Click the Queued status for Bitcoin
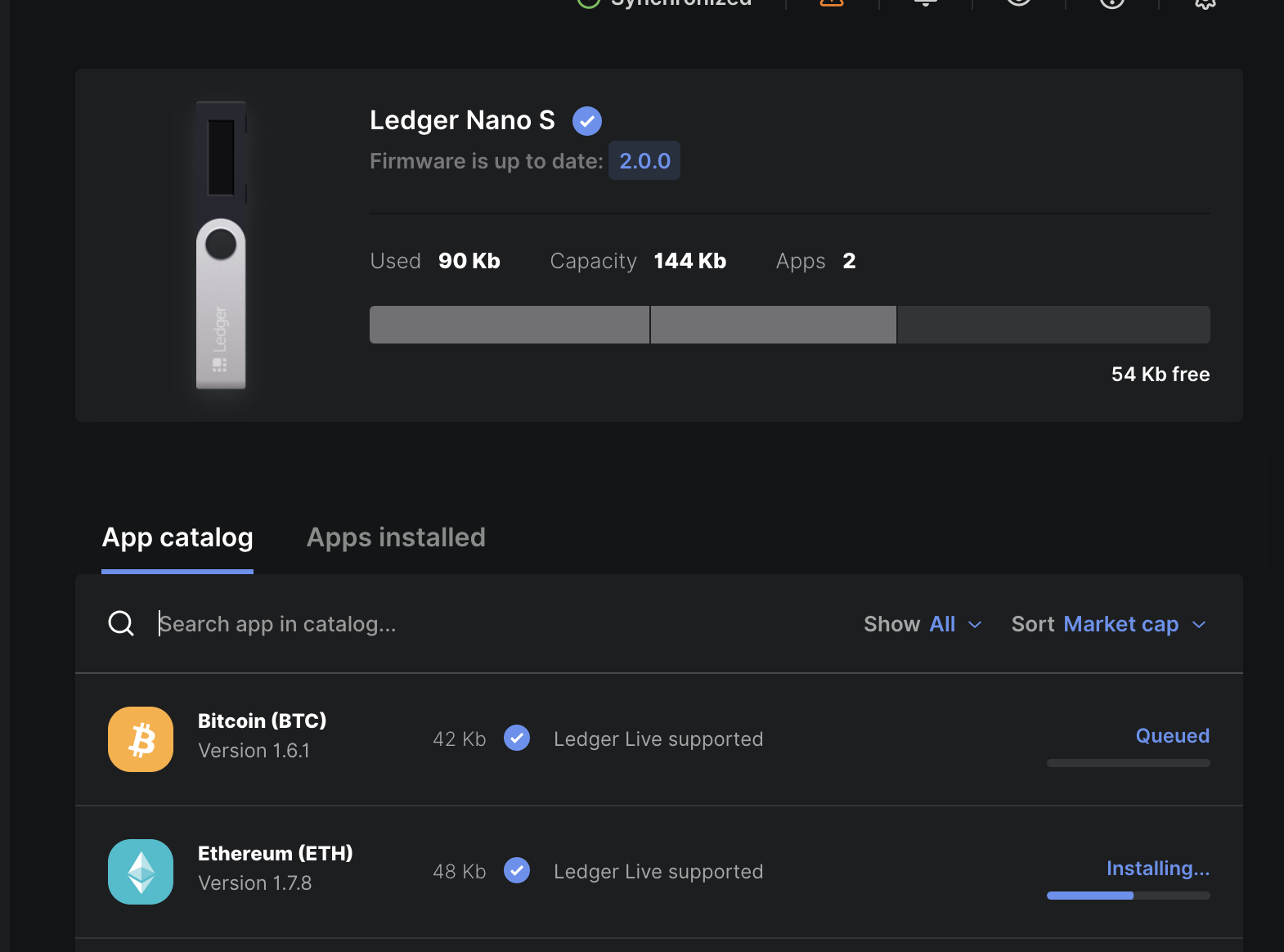 click(1172, 736)
